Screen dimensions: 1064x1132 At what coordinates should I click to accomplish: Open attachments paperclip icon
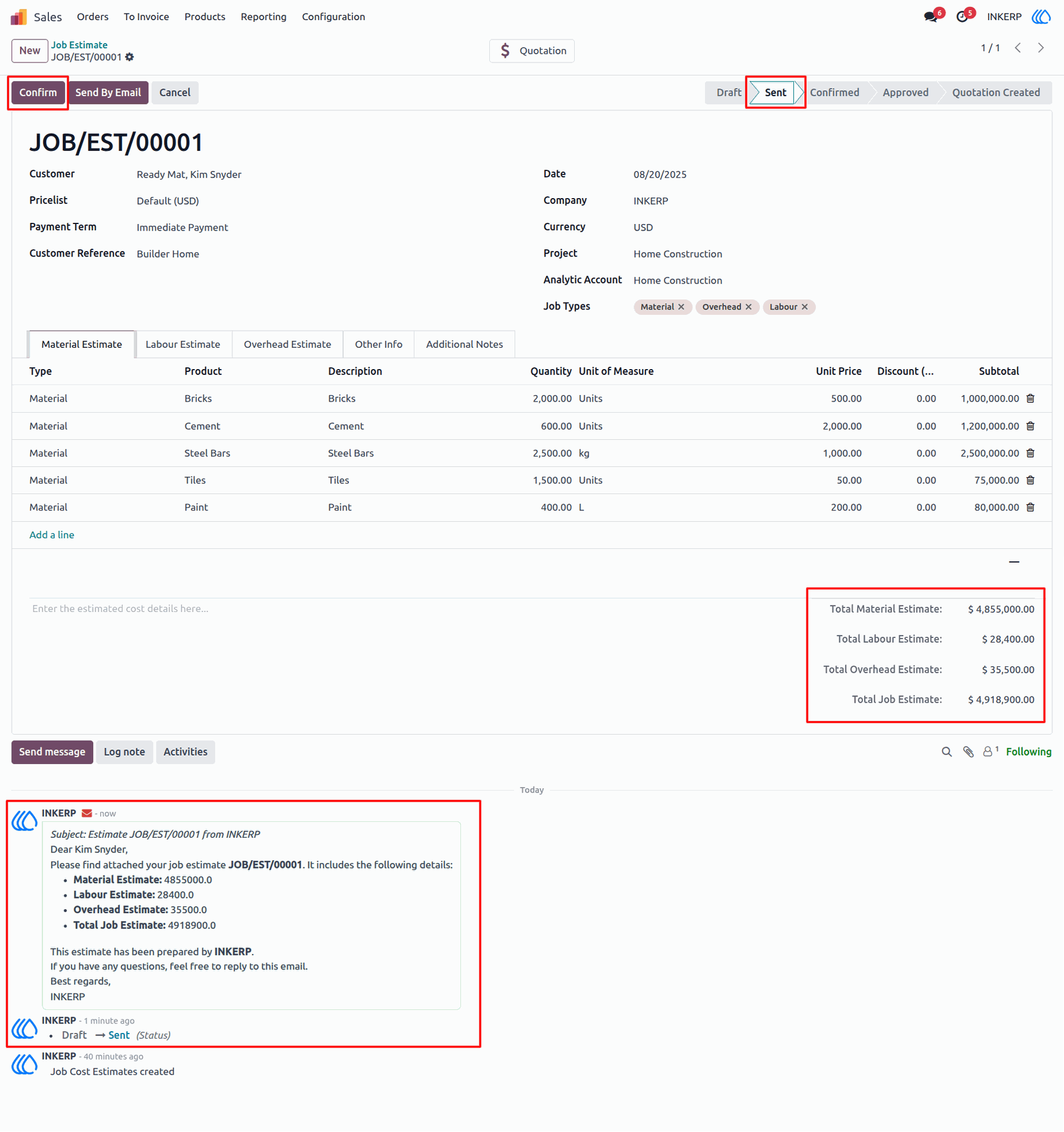click(x=969, y=752)
